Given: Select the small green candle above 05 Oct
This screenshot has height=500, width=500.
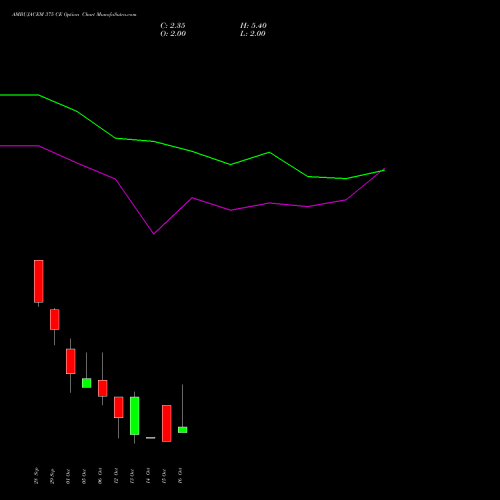Looking at the screenshot, I should point(87,383).
